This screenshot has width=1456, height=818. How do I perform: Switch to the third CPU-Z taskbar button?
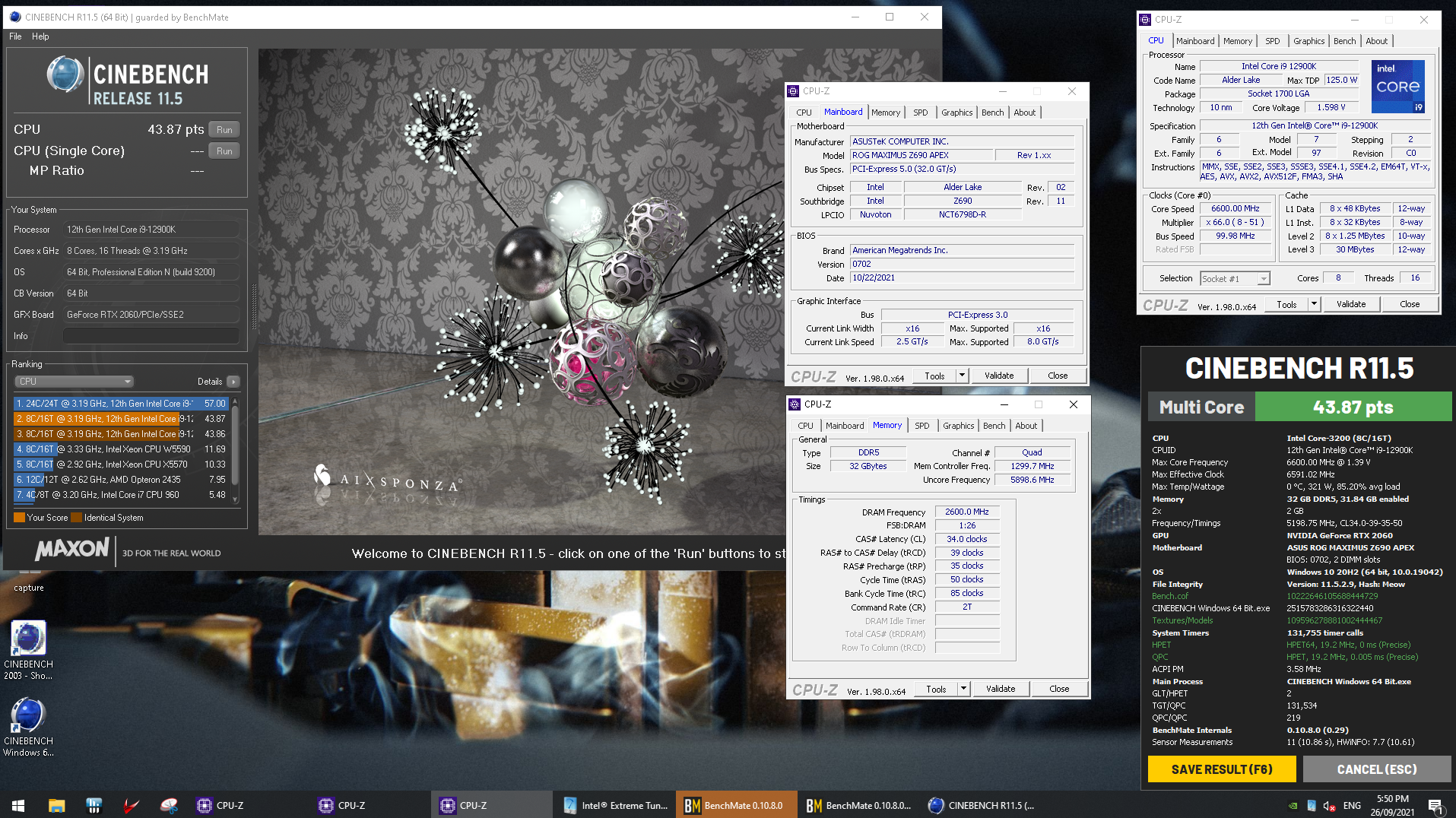click(492, 805)
